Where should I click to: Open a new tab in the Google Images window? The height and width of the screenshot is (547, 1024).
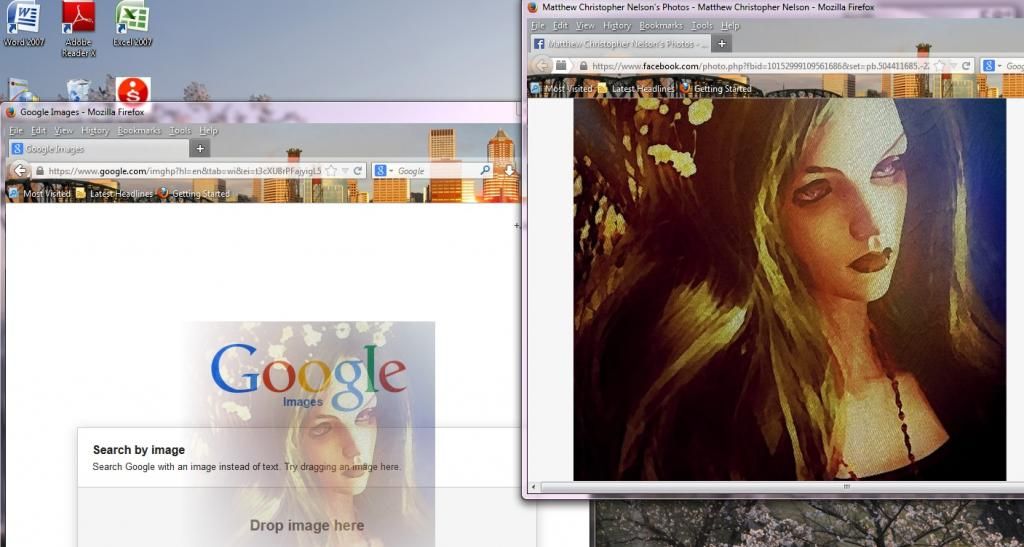(x=200, y=149)
